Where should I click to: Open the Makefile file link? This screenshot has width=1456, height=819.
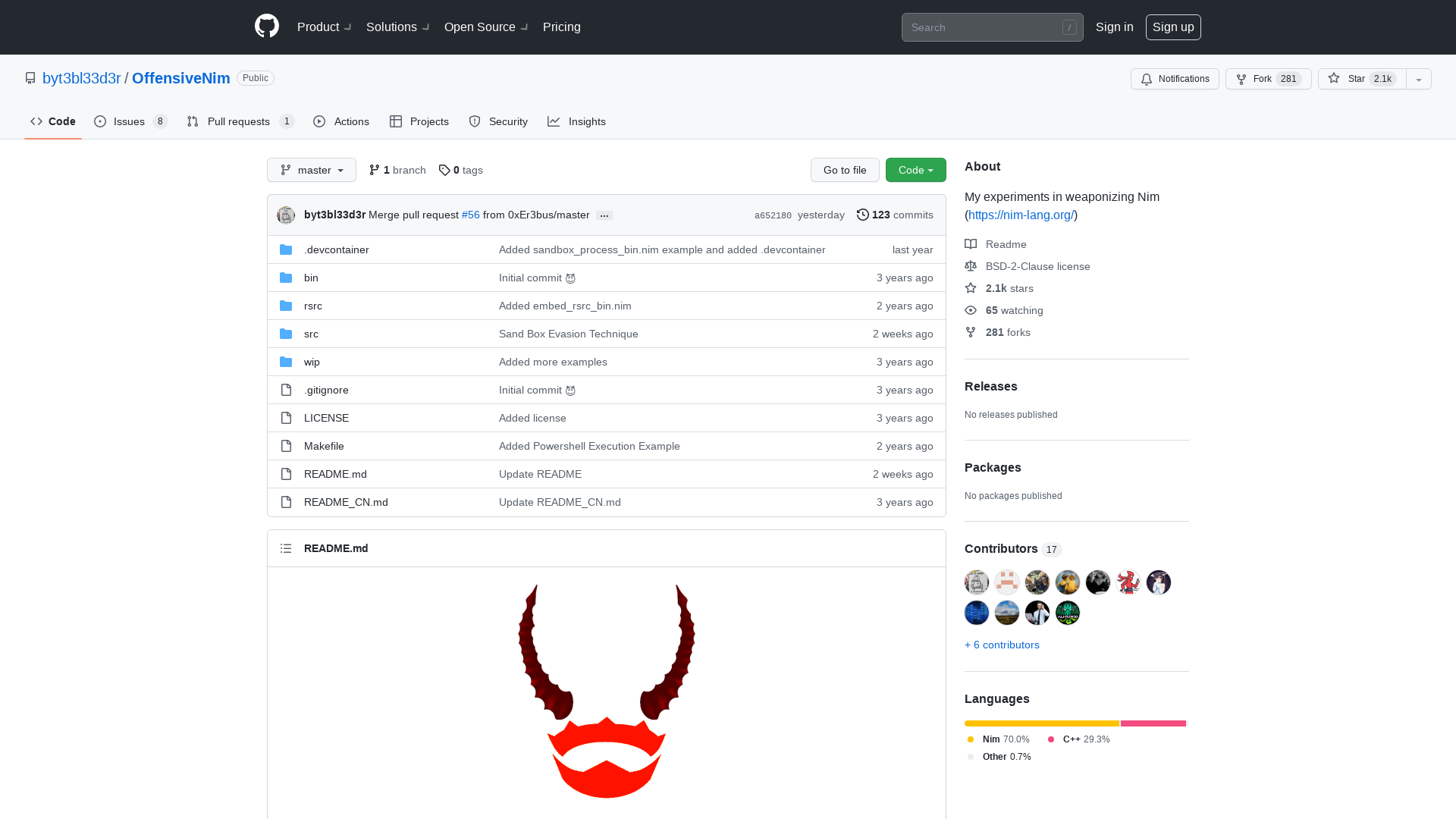[x=324, y=446]
